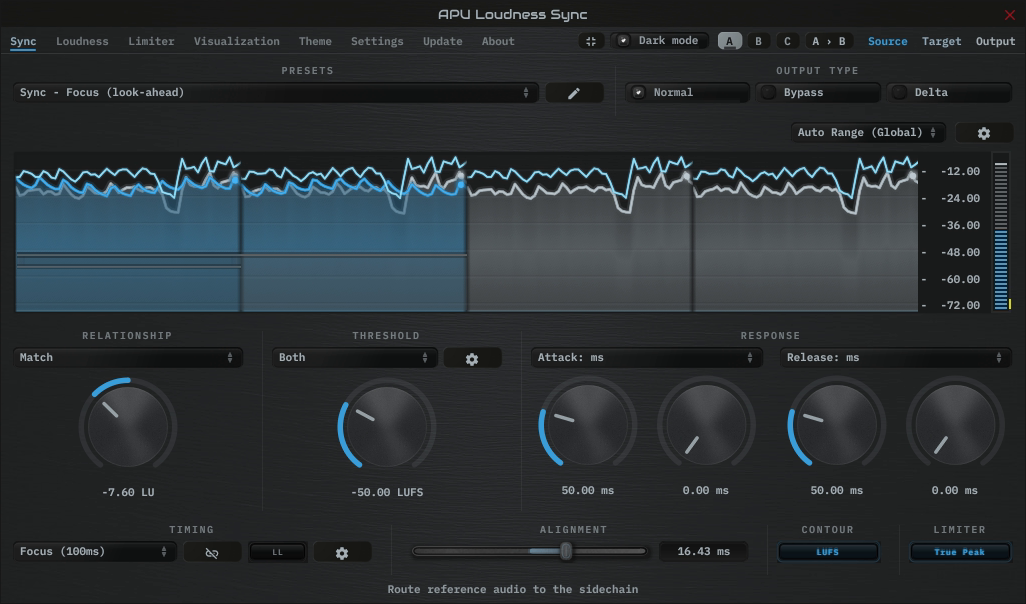
Task: Select state slot C
Action: [x=787, y=41]
